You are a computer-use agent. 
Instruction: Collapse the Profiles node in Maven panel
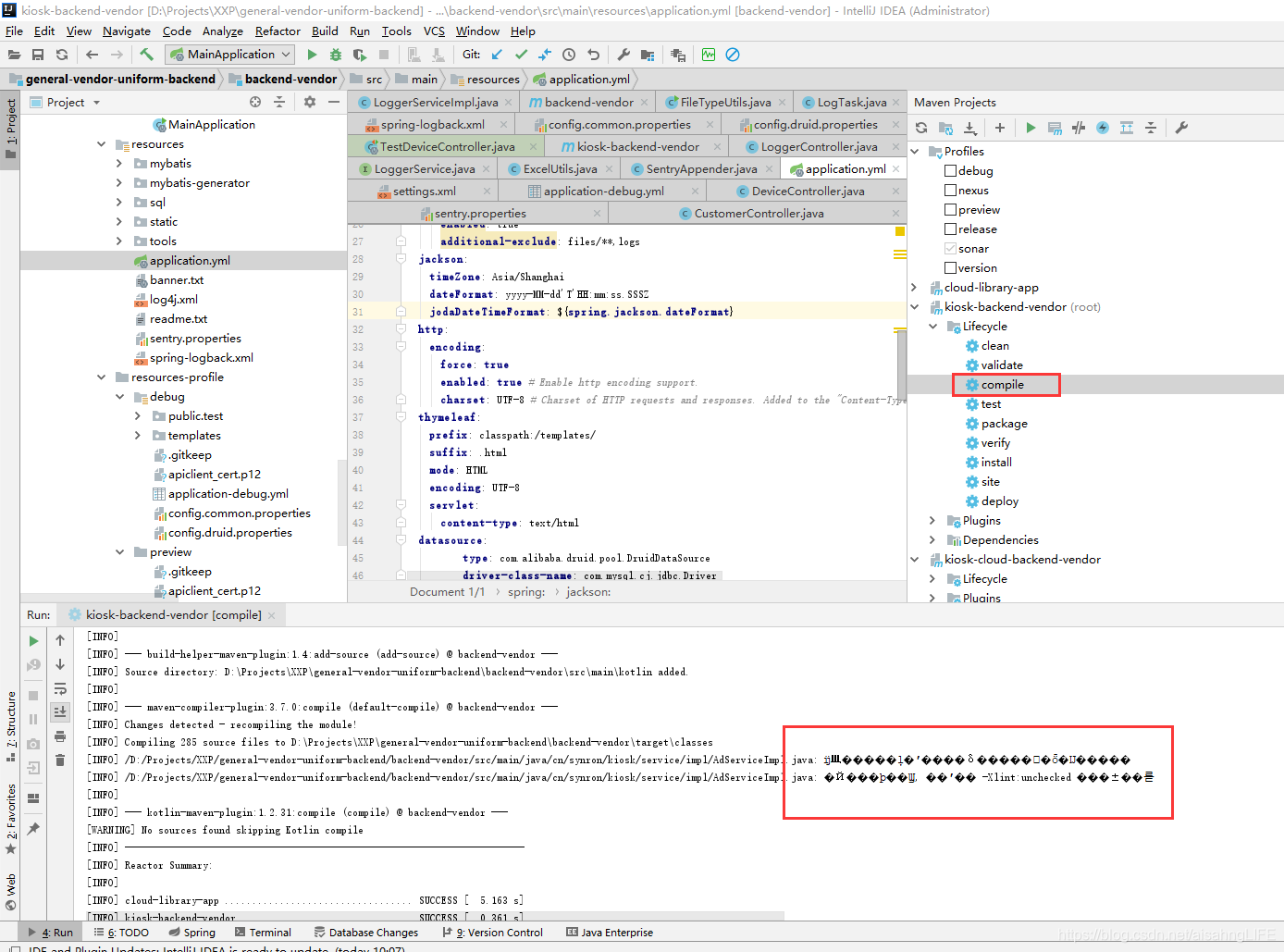[915, 151]
